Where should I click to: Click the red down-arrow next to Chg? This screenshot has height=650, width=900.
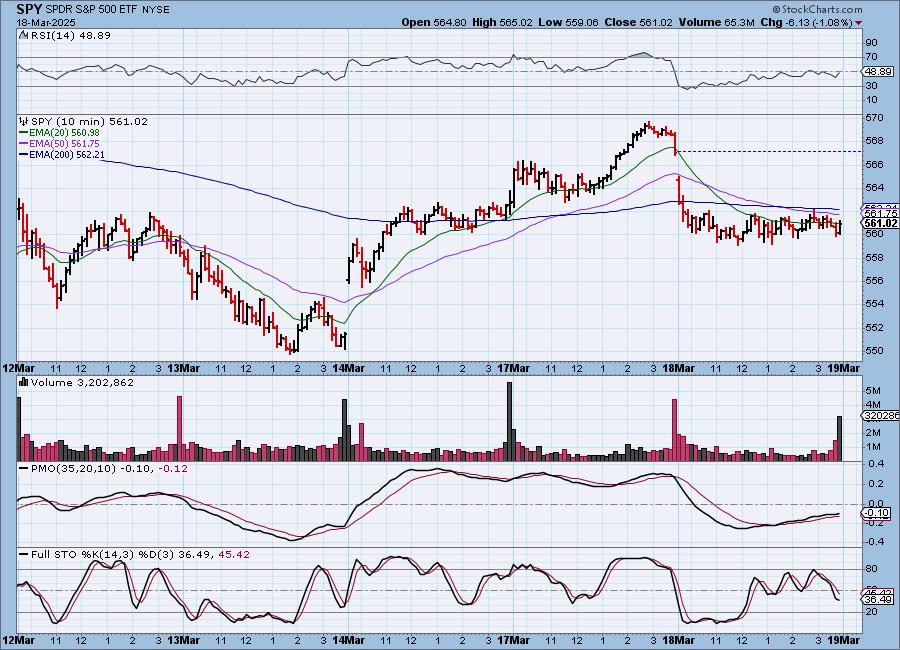[x=858, y=23]
